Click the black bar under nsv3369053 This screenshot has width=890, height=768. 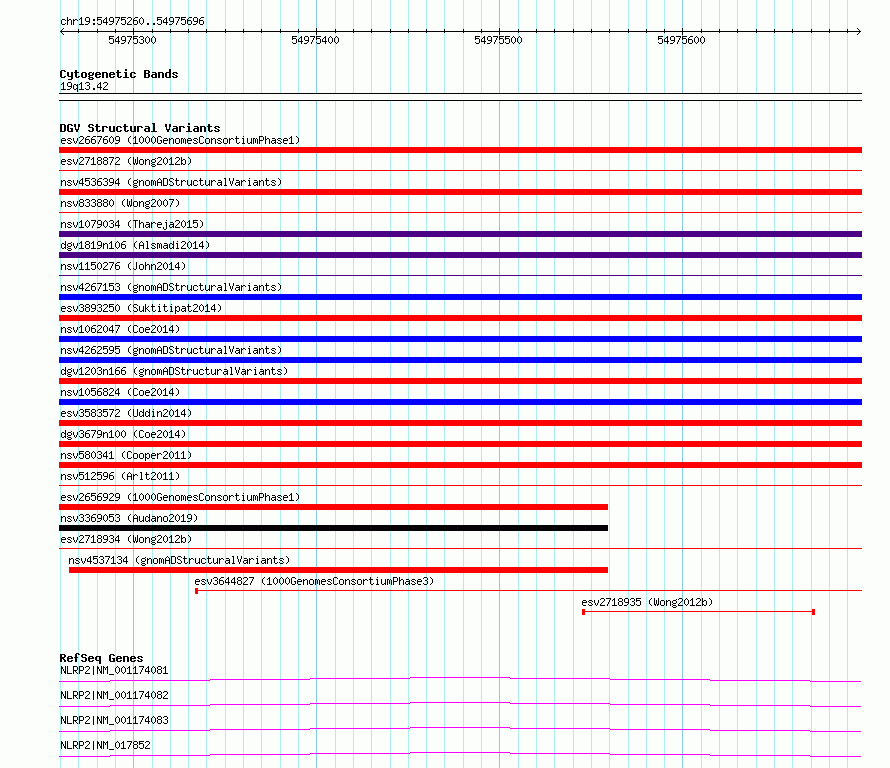click(333, 528)
